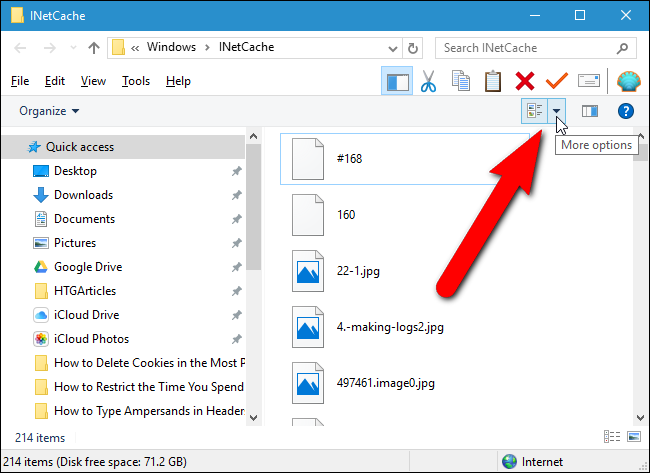Click the pin icon next to Downloads
Viewport: 650px width, 473px height.
[x=236, y=195]
